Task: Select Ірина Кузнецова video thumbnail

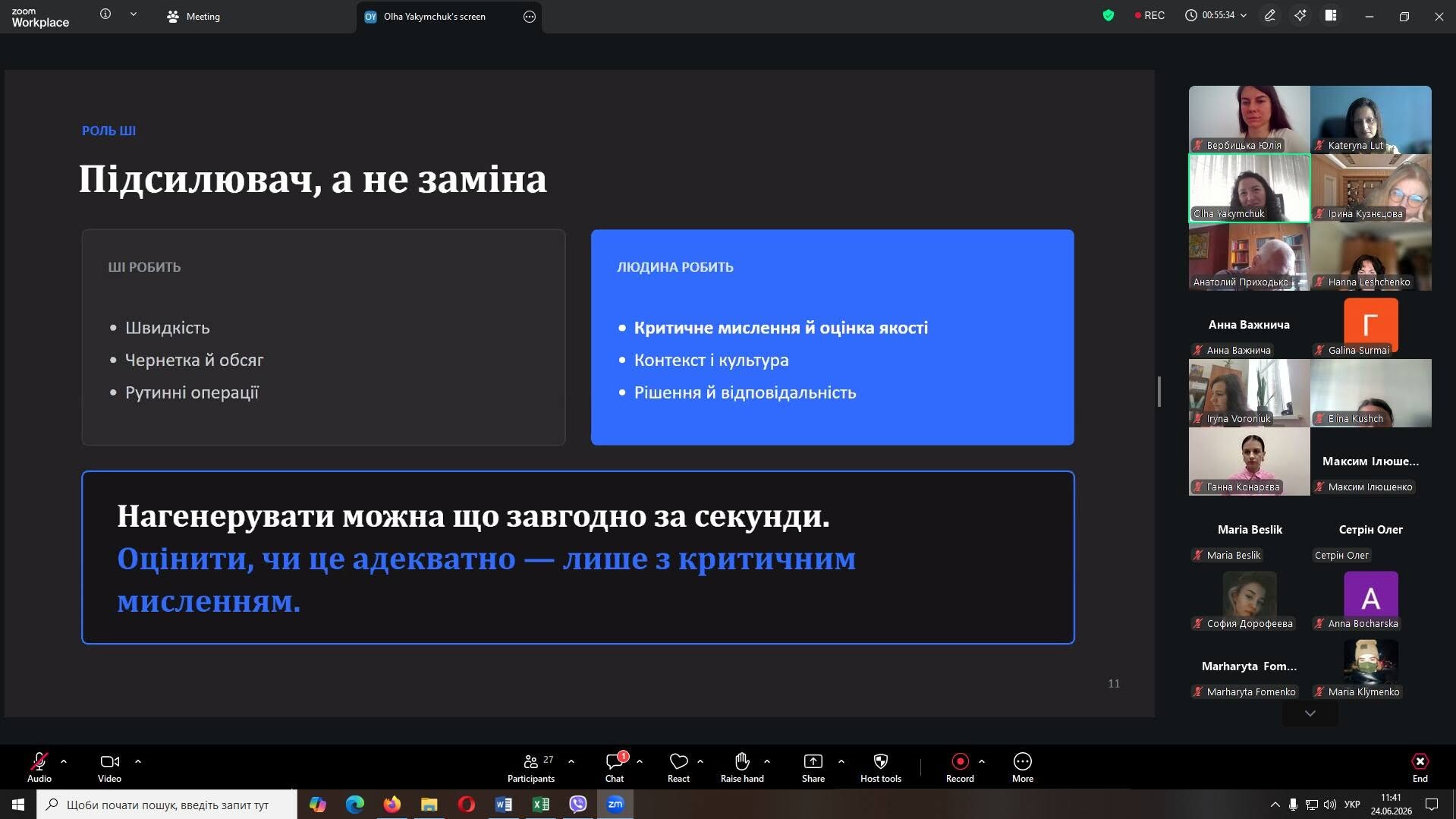Action: pos(1370,188)
